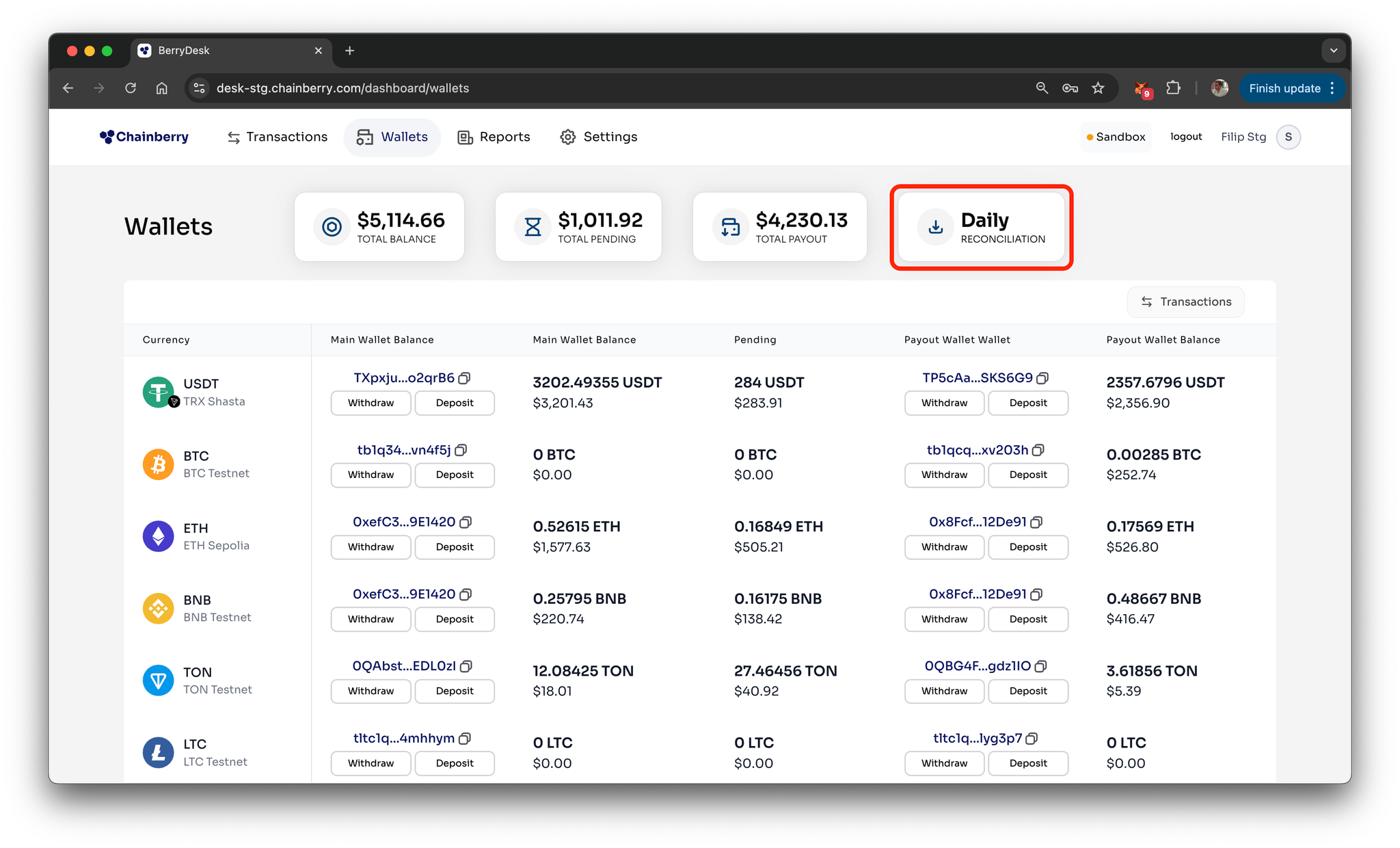Copy LTC payout wallet address tltc1q...lyg3p7

click(x=1032, y=739)
